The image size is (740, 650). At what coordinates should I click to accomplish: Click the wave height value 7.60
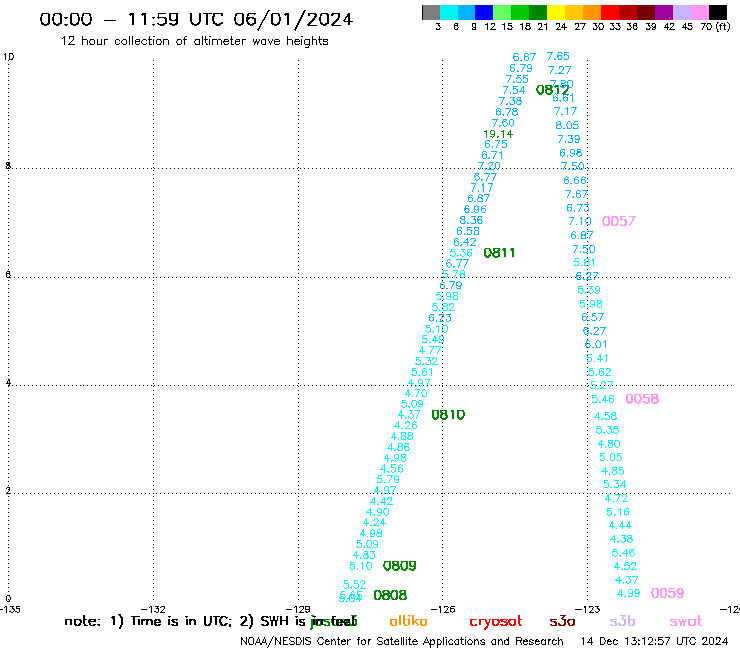tap(503, 123)
